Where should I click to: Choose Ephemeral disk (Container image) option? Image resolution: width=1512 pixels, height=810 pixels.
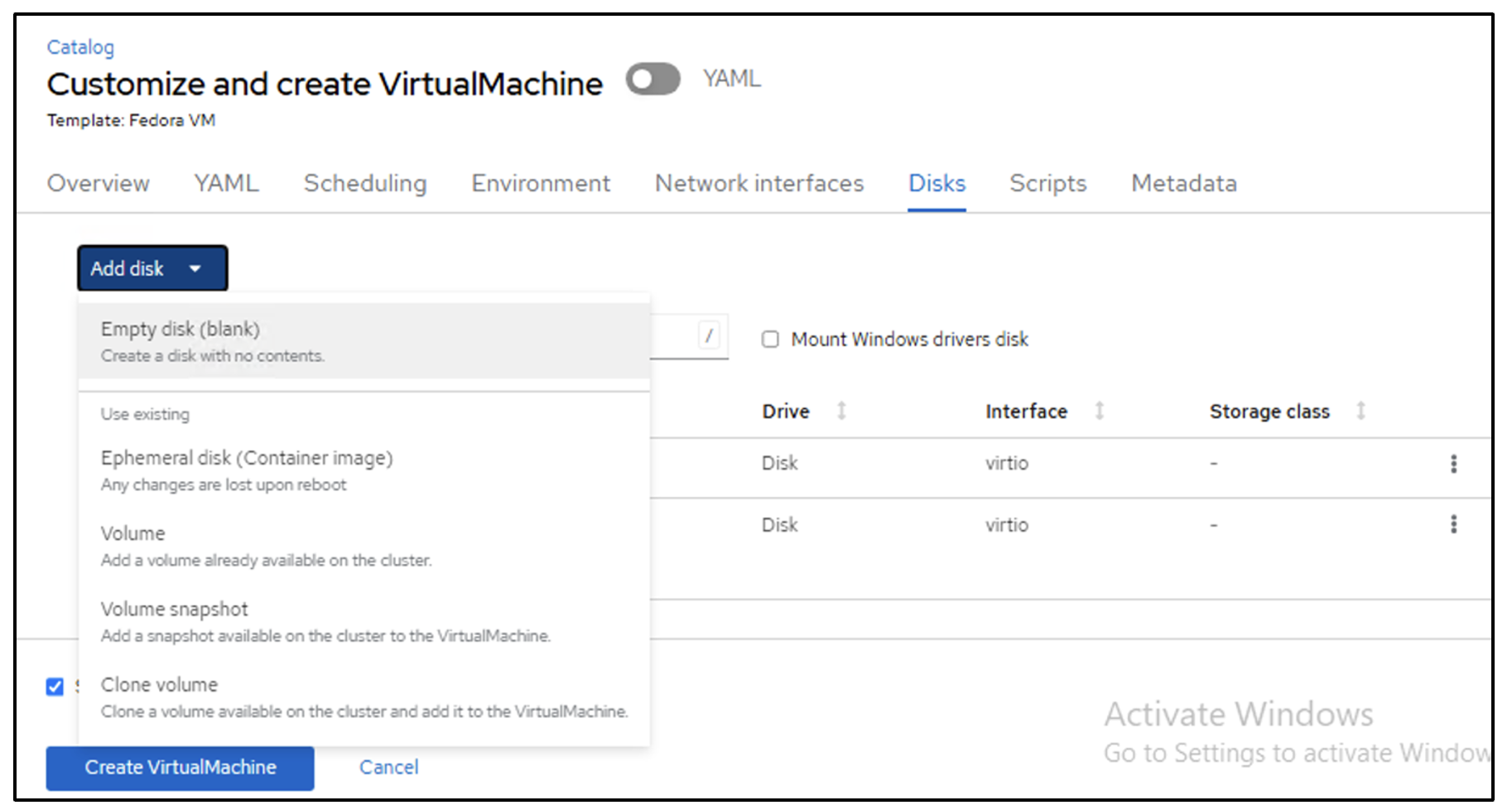point(247,458)
